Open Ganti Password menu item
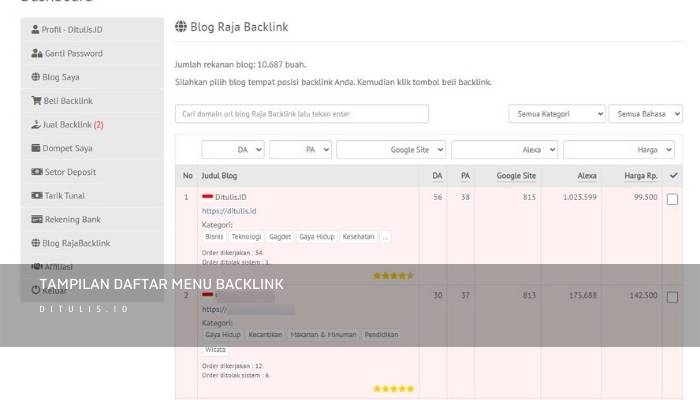This screenshot has height=400, width=700. tap(92, 53)
